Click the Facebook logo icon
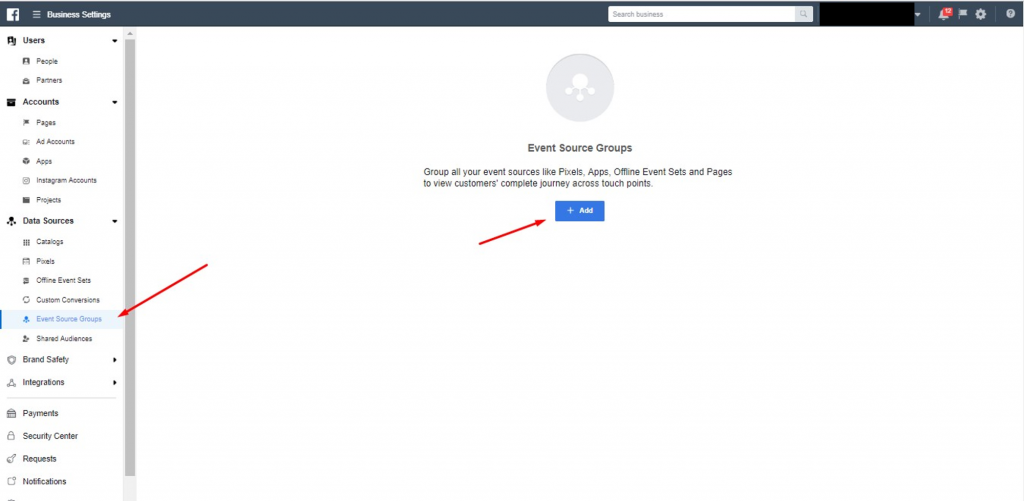1024x501 pixels. (12, 14)
